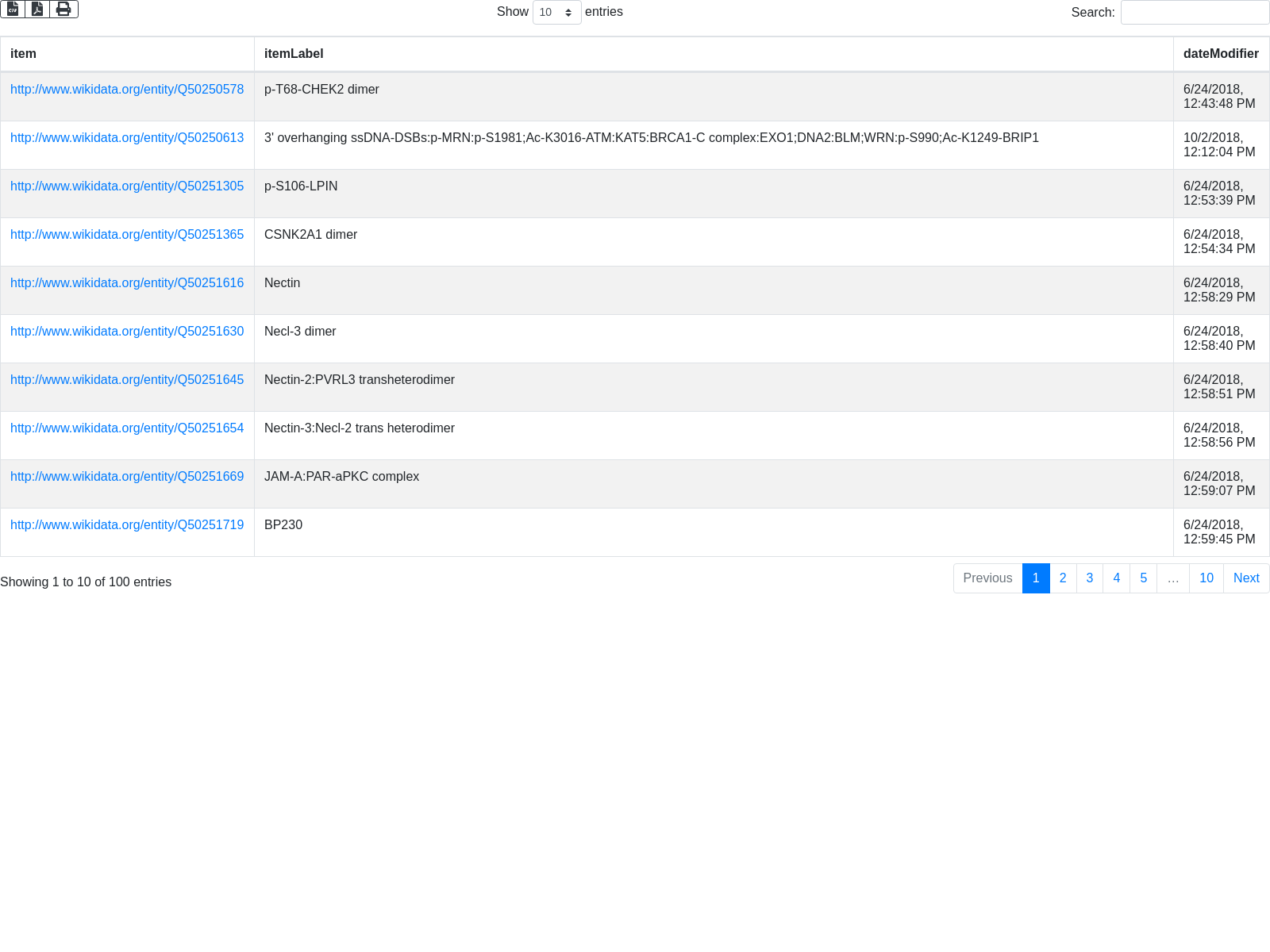The image size is (1270, 952).
Task: Open the Show entries dropdown
Action: [556, 13]
